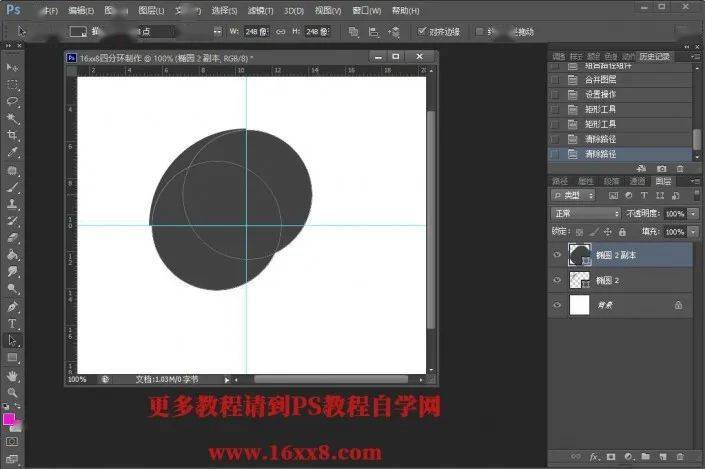Select the Zoom tool in toolbar
Viewport: 705px width, 469px height.
[x=12, y=392]
